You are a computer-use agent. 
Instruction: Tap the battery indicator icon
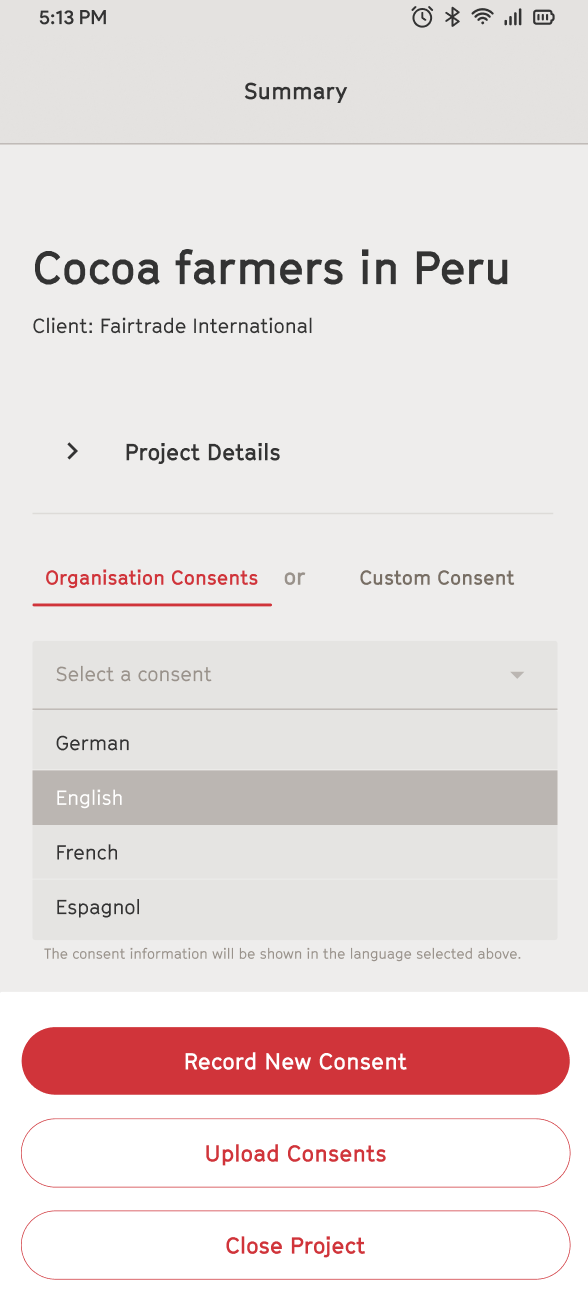[543, 17]
